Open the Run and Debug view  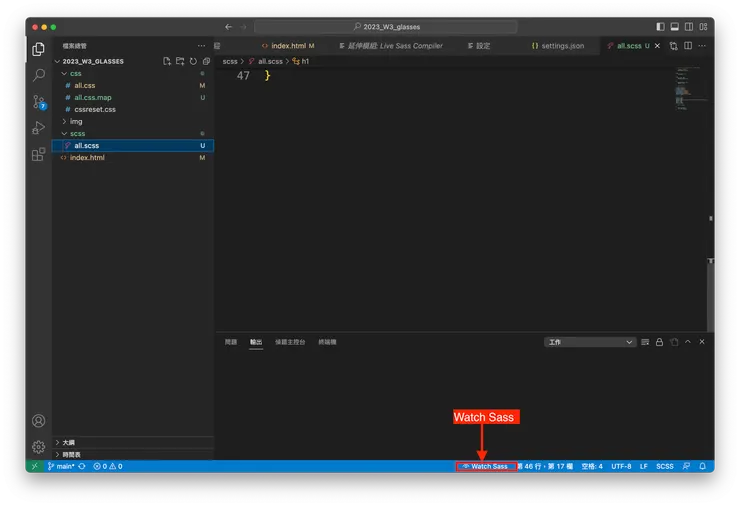click(x=38, y=128)
